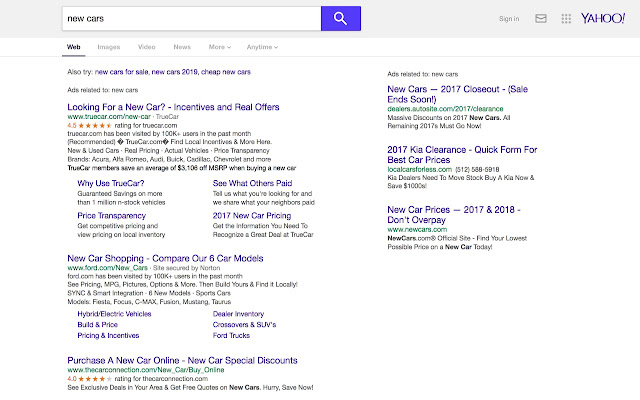The image size is (640, 400).
Task: Open the 'See What Others Paid' sitelink
Action: pyautogui.click(x=252, y=183)
